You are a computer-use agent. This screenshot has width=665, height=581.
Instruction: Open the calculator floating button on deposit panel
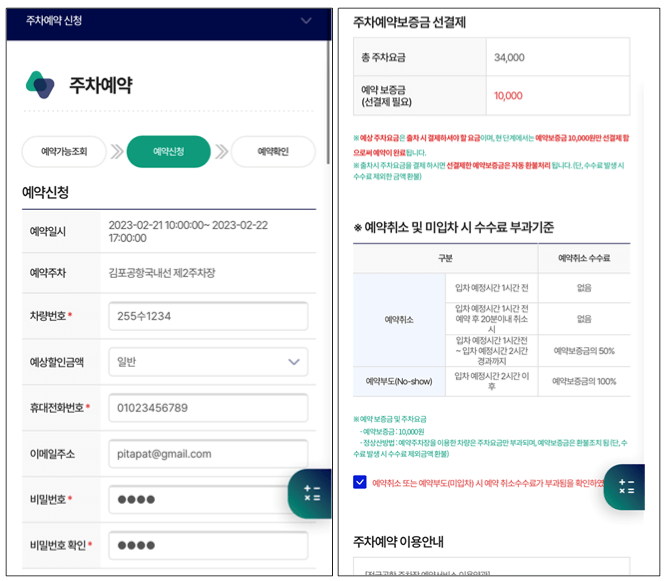(625, 487)
